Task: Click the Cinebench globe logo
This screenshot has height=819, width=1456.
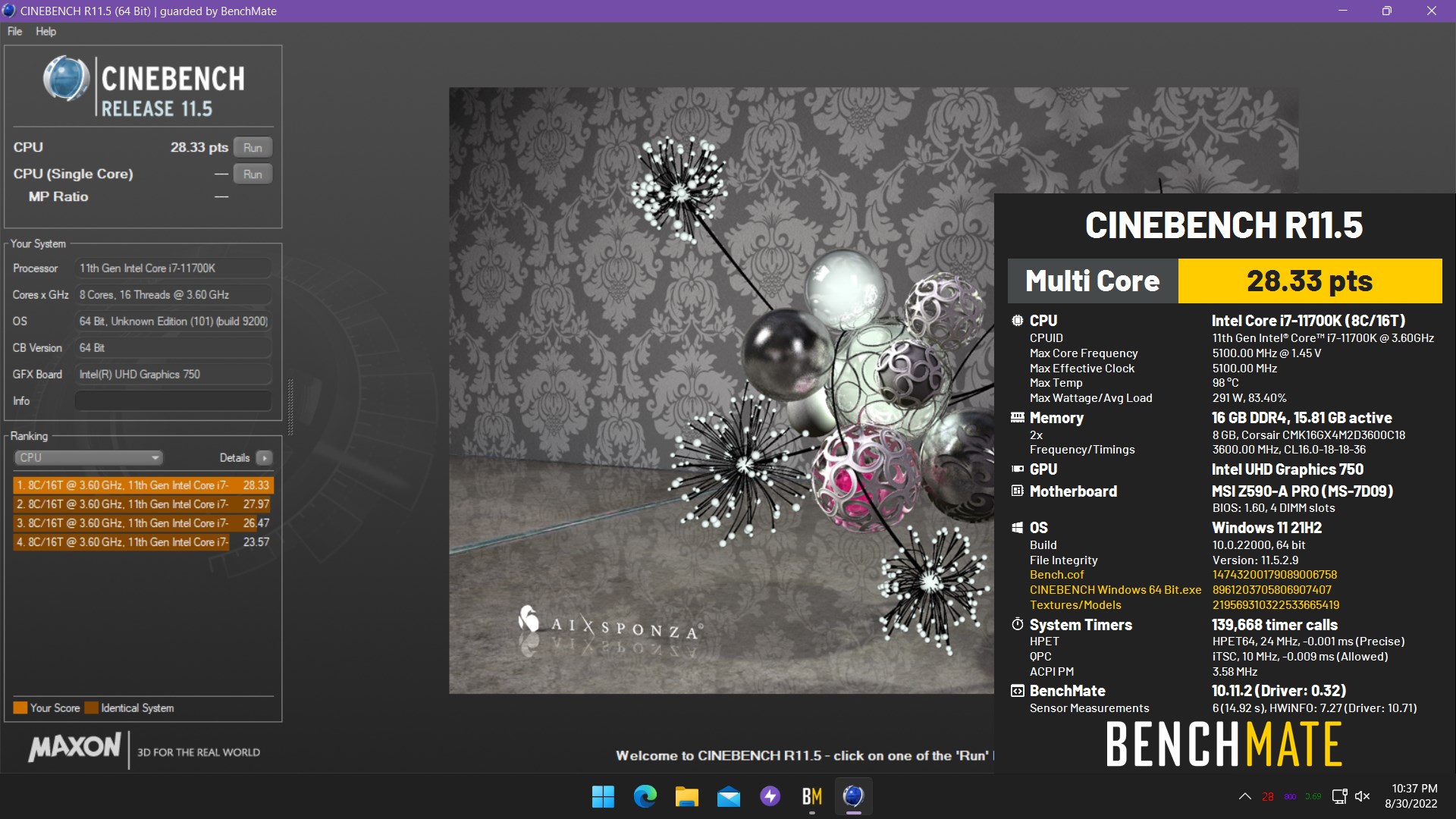Action: [67, 79]
